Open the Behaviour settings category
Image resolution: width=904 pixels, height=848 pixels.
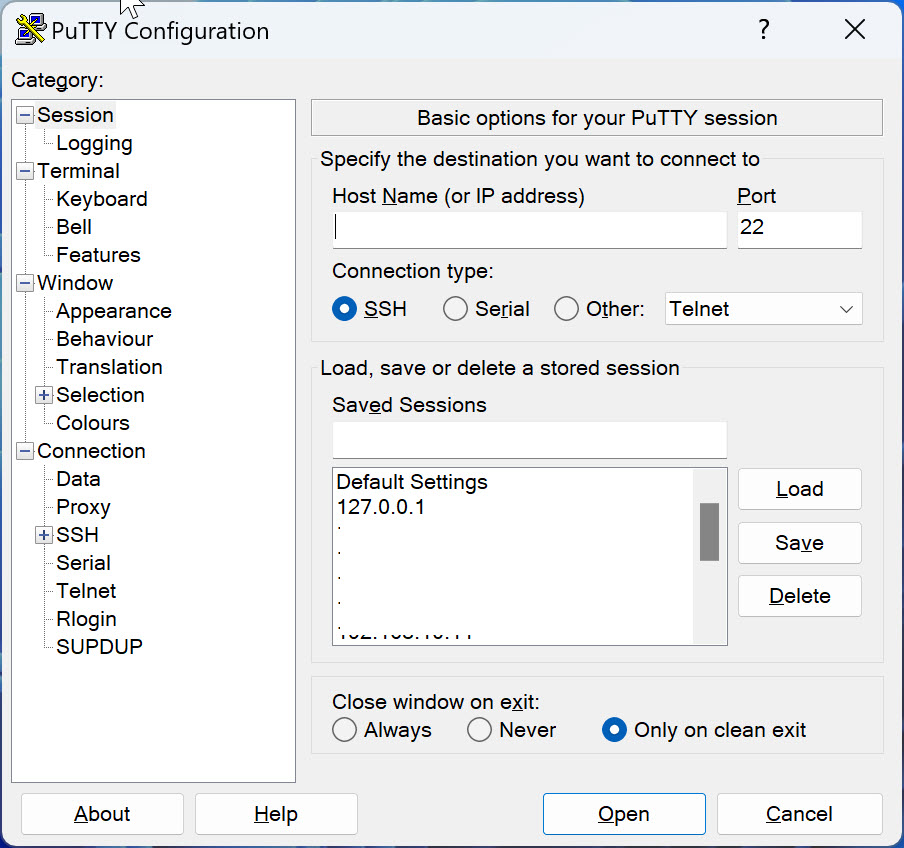[x=105, y=339]
